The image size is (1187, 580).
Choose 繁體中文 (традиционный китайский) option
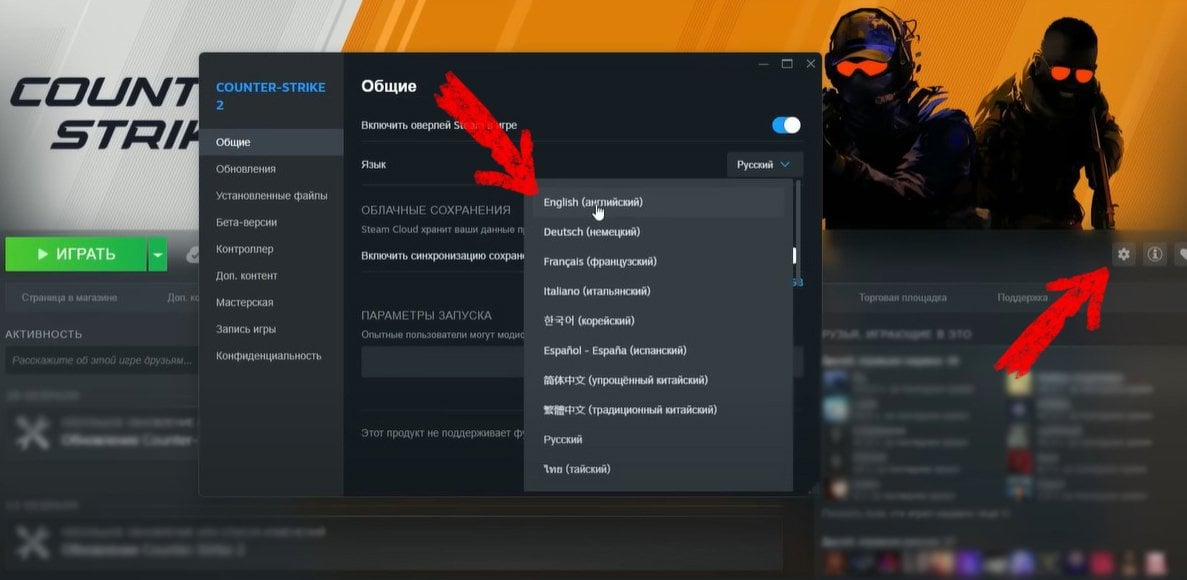tap(658, 410)
